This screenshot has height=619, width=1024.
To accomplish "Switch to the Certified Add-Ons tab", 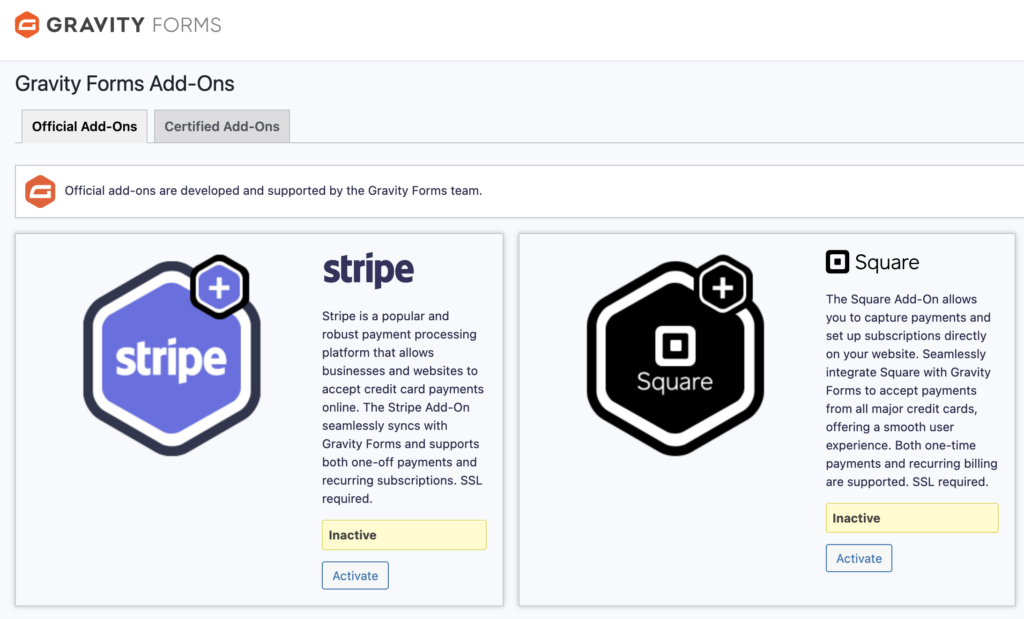I will click(x=221, y=126).
